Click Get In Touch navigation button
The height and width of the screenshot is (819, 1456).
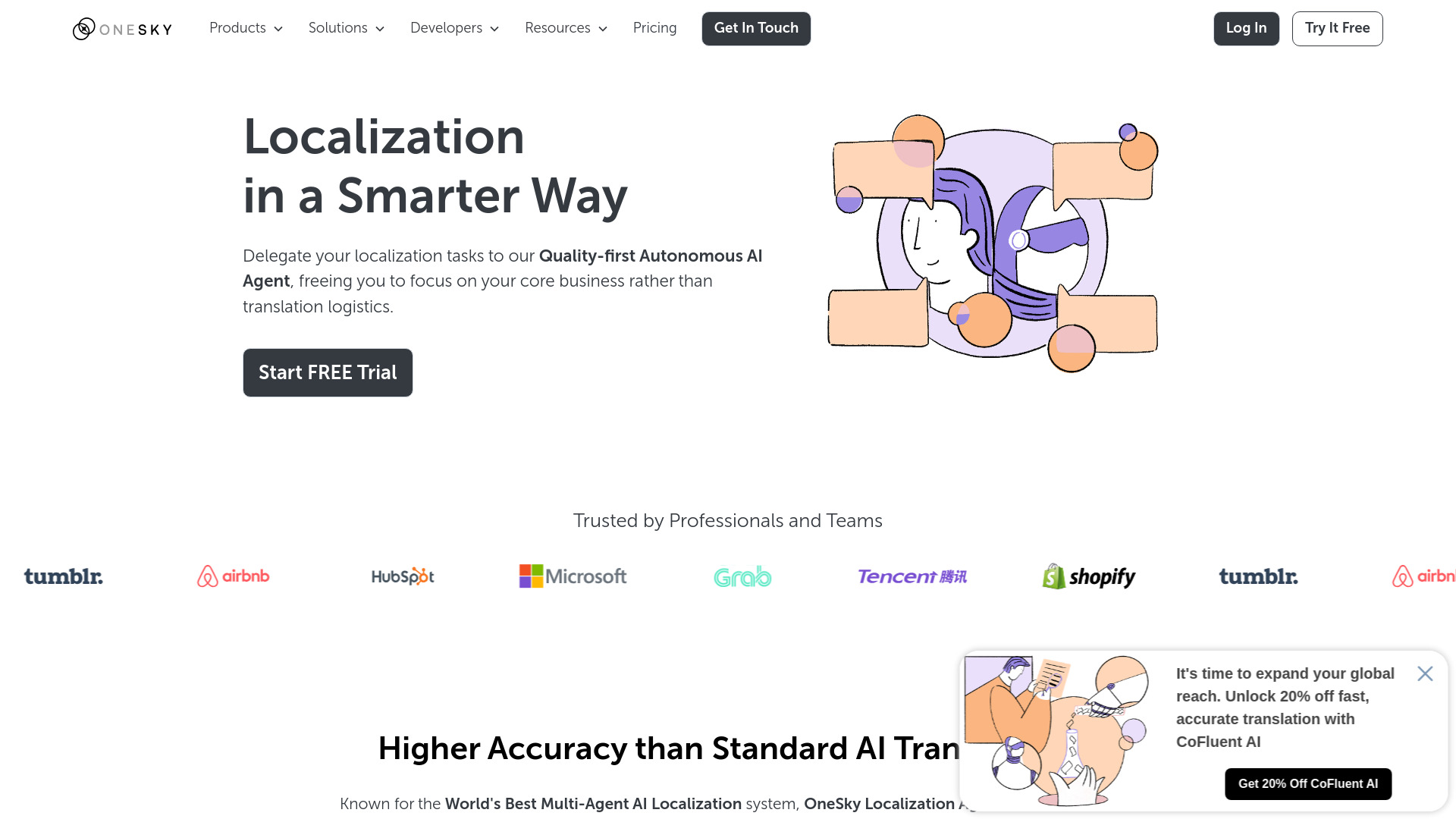click(757, 28)
